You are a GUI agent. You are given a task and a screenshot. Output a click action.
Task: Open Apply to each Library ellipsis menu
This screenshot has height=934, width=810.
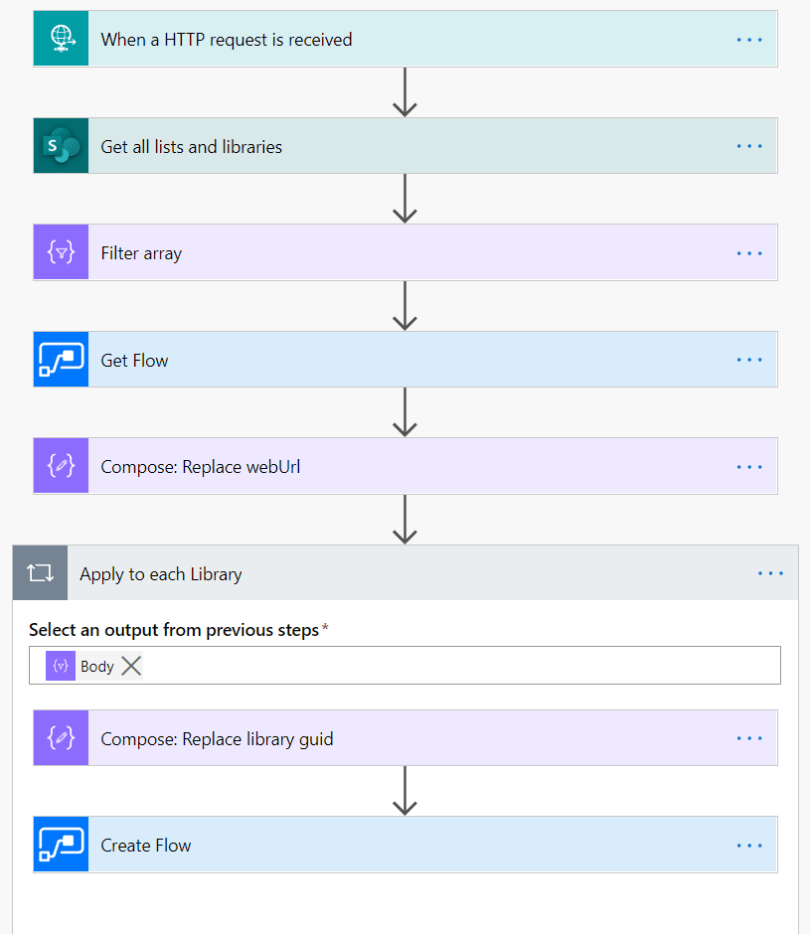coord(770,574)
